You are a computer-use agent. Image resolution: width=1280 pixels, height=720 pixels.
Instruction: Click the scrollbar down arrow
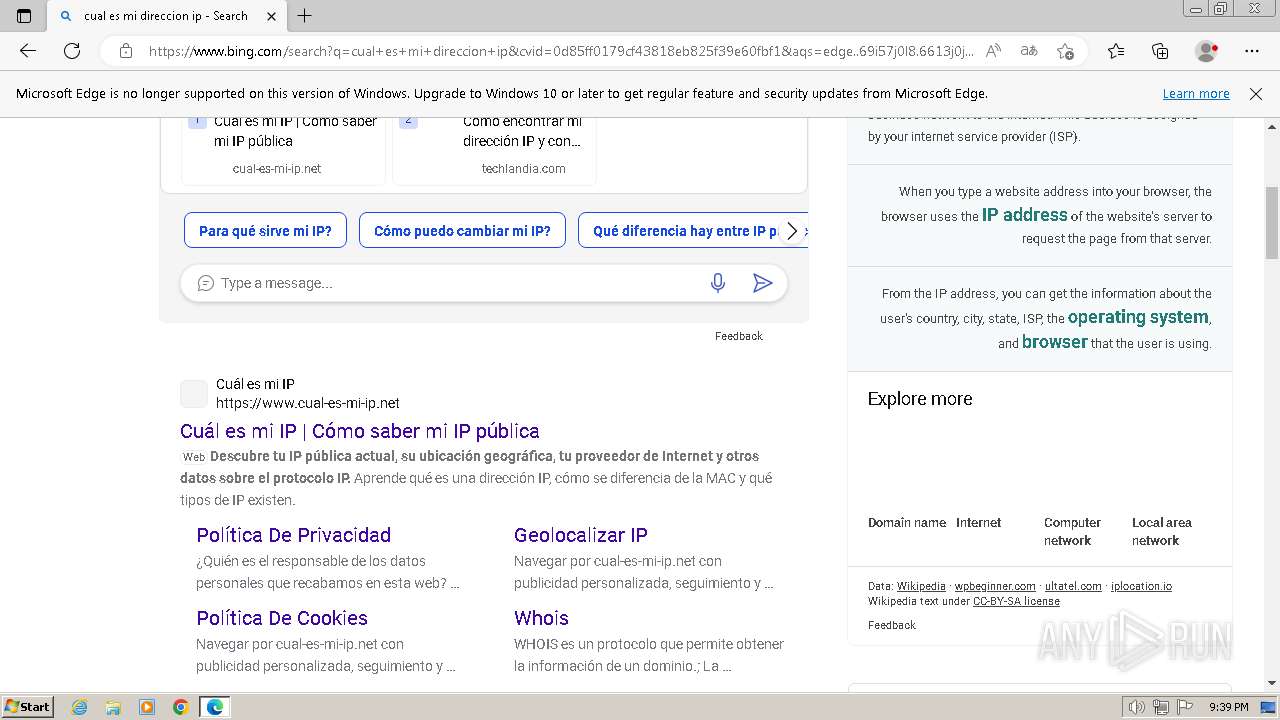coord(1272,683)
